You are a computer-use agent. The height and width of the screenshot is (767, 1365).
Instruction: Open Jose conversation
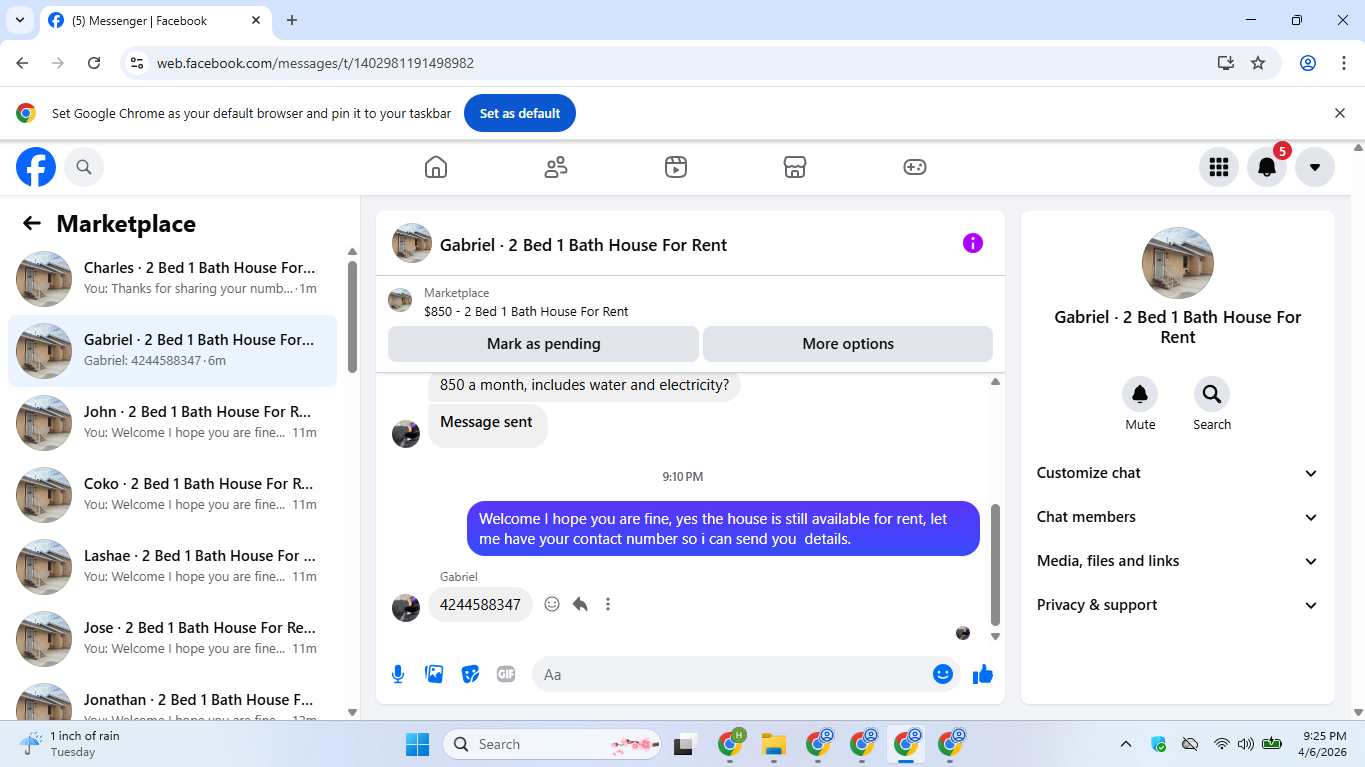tap(172, 638)
